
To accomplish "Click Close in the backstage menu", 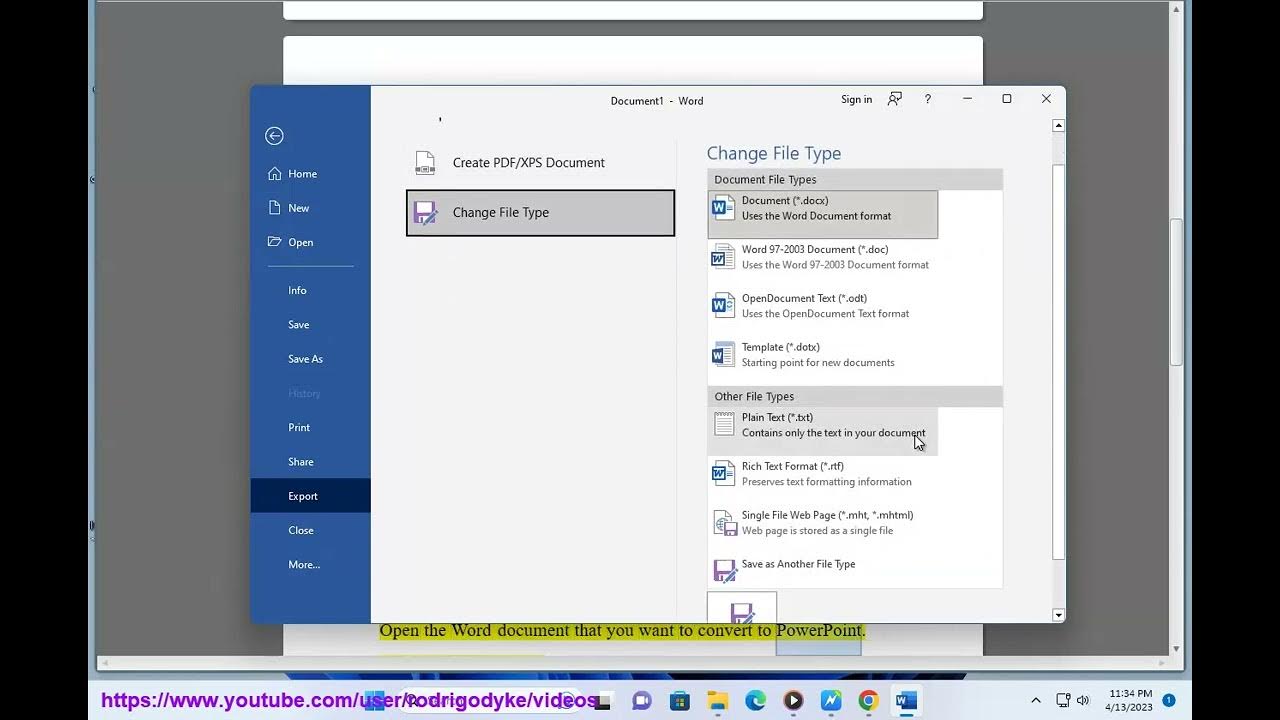I will [x=310, y=530].
